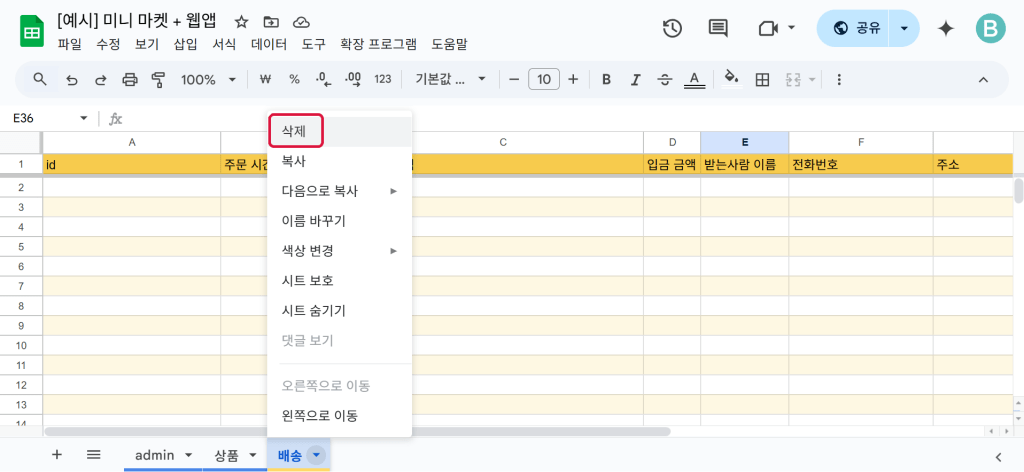Open the borders tool icon

(x=762, y=79)
